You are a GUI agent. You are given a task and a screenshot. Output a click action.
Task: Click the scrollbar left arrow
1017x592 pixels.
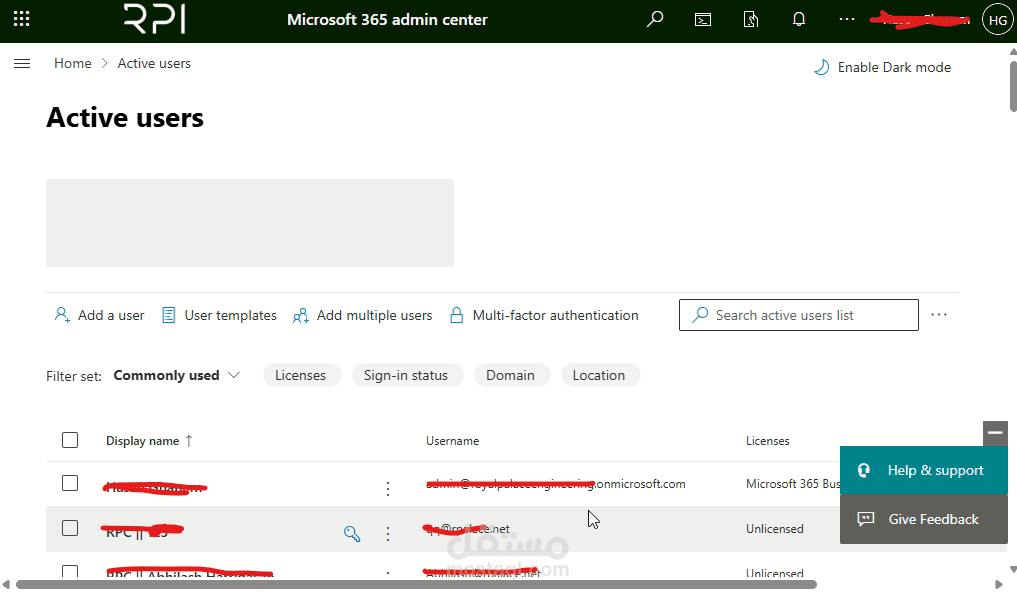[x=6, y=585]
